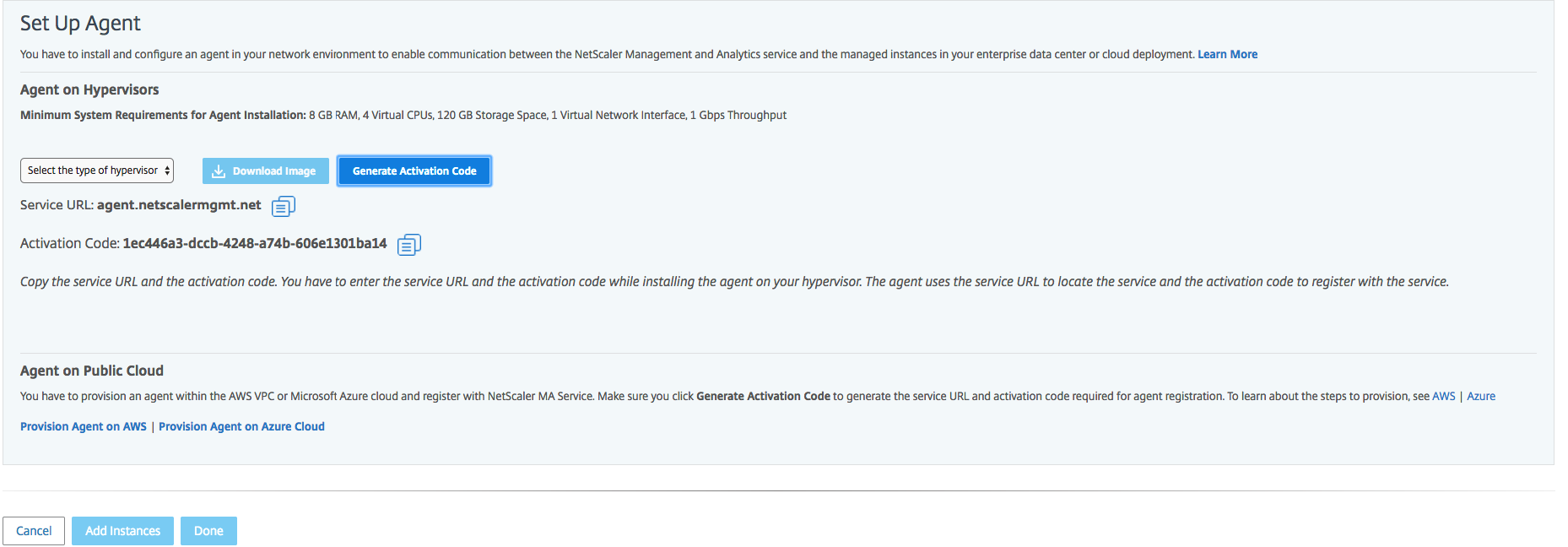Viewport: 1568px width, 547px height.
Task: Click the download arrow icon on Download Image
Action: 219,171
